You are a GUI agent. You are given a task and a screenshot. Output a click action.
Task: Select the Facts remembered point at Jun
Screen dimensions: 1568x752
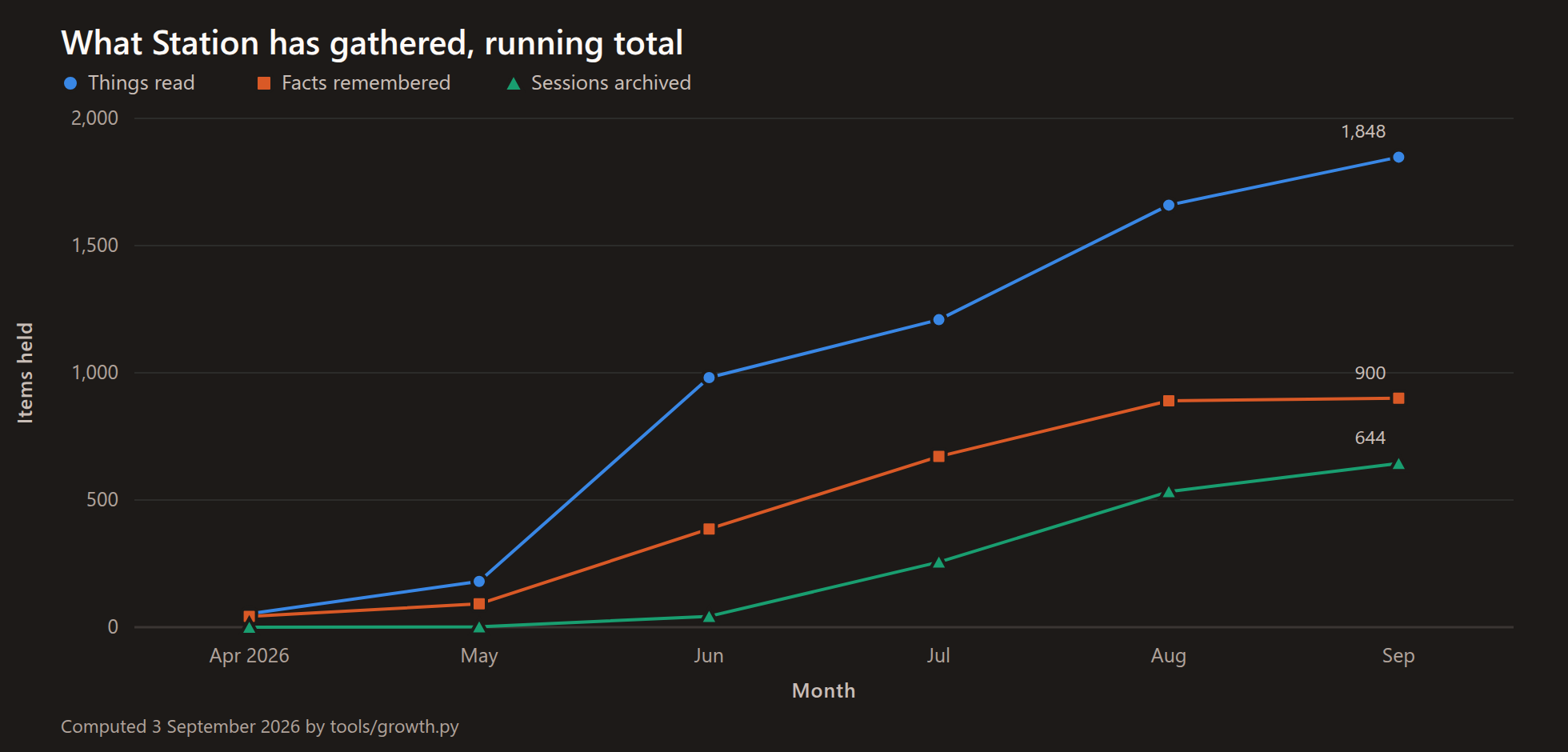pyautogui.click(x=709, y=529)
